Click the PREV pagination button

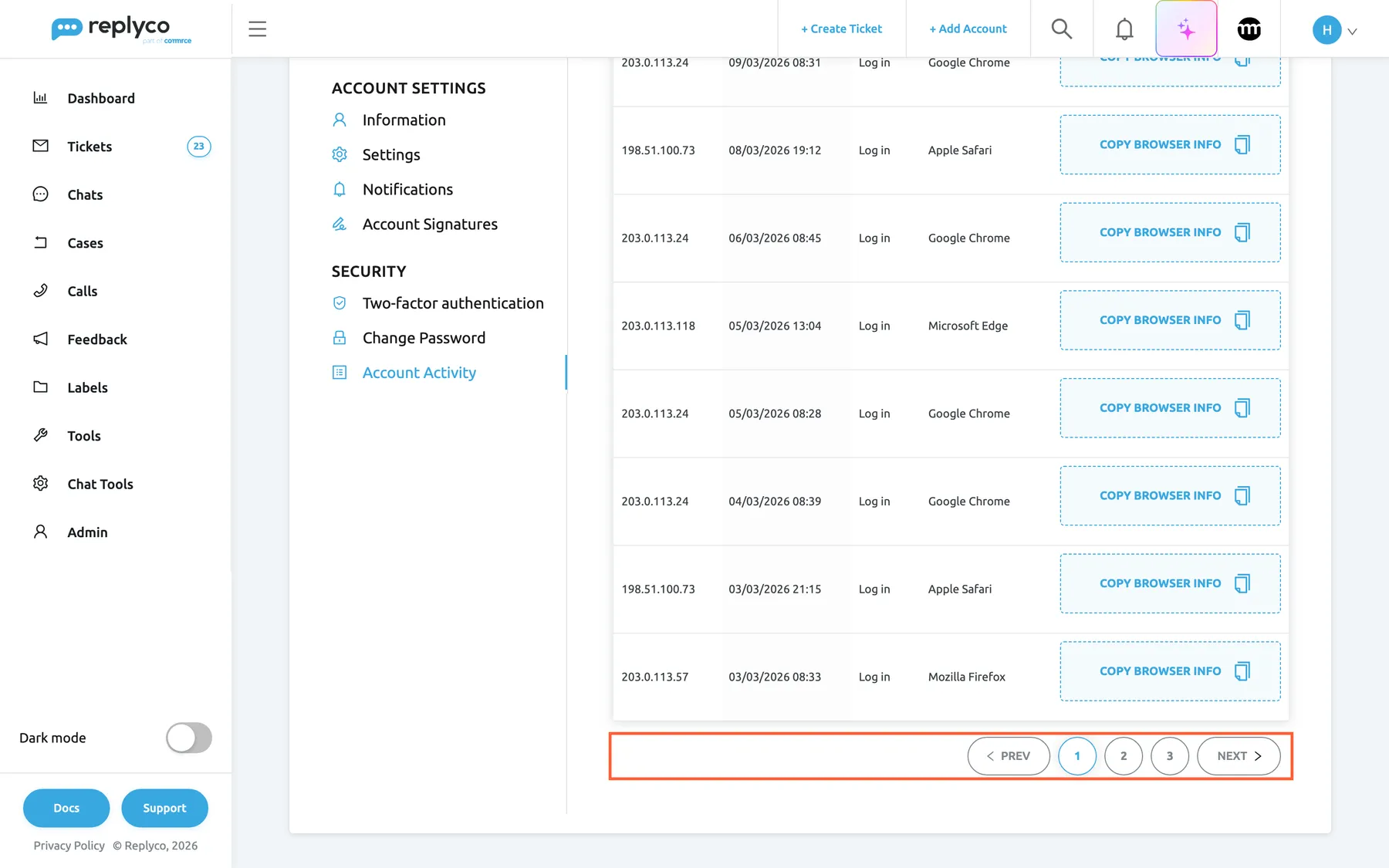point(1009,756)
